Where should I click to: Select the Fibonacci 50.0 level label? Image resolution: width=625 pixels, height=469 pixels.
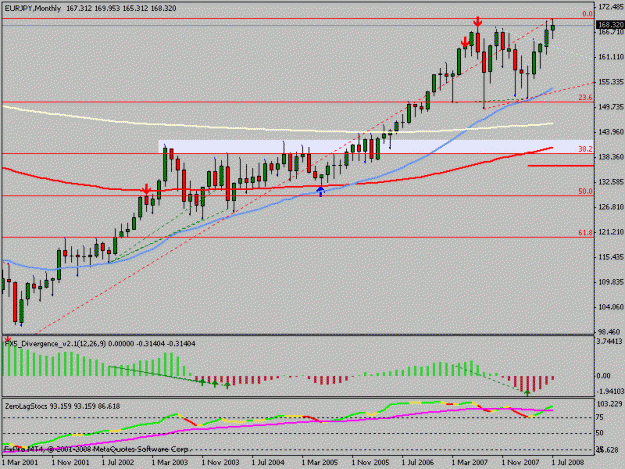pos(586,191)
